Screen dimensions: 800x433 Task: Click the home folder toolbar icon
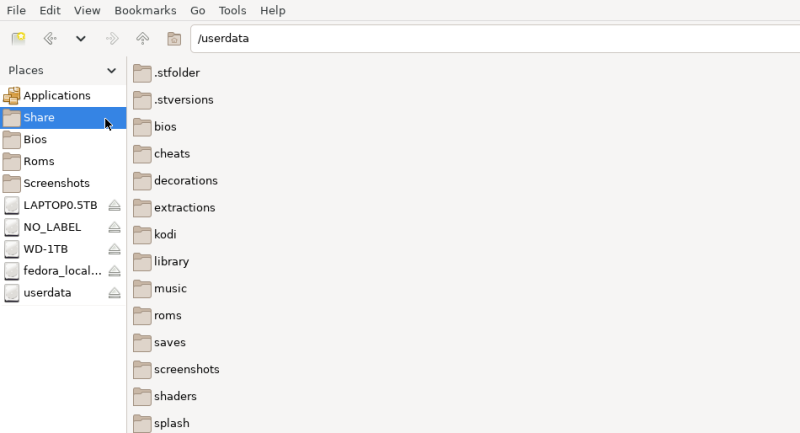pos(174,39)
